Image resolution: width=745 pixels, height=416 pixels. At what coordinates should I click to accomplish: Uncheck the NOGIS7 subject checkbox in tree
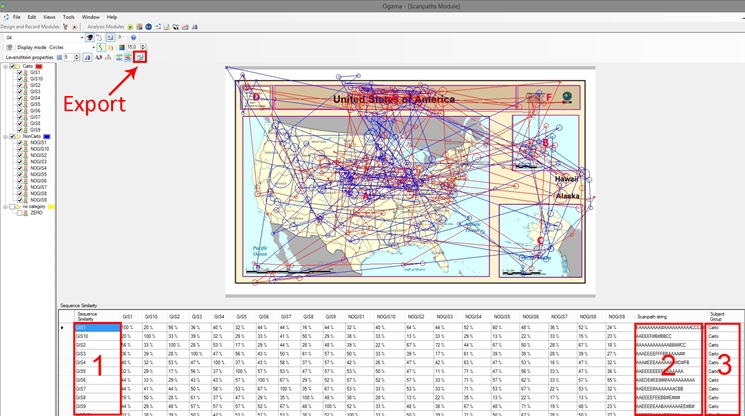click(19, 187)
